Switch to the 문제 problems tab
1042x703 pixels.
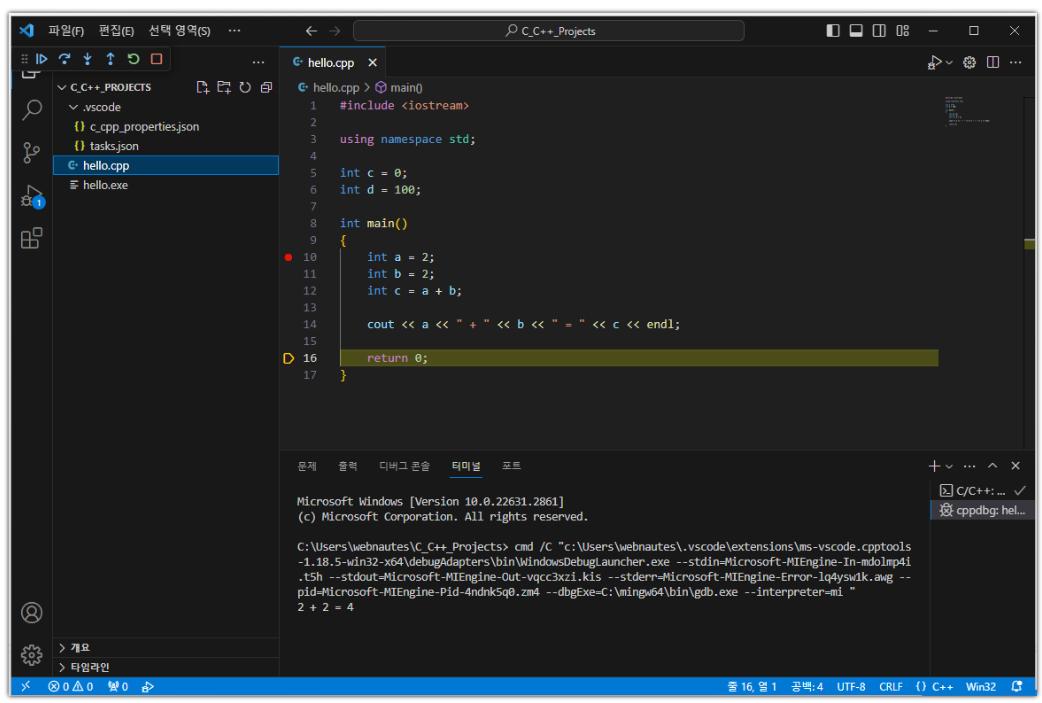(x=306, y=466)
